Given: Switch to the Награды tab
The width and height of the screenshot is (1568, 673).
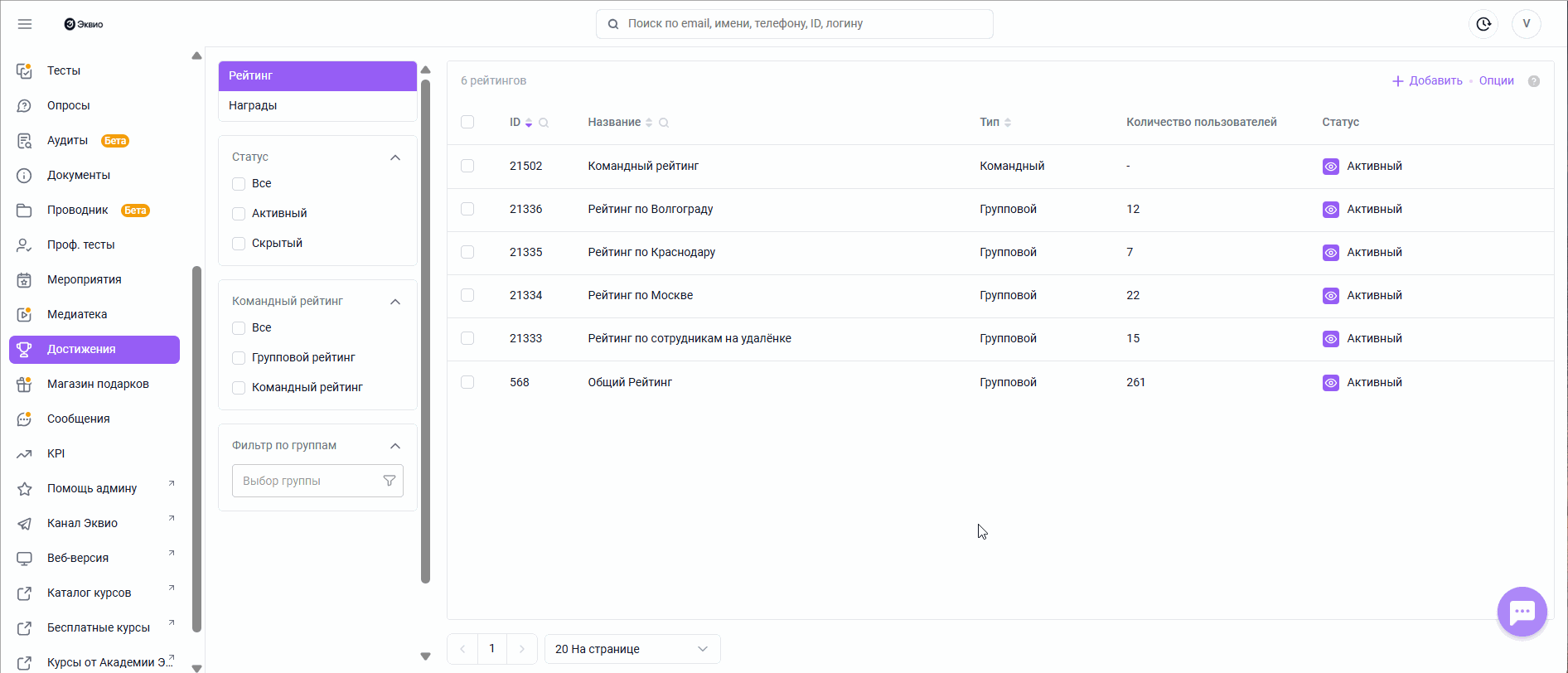Looking at the screenshot, I should (x=253, y=105).
